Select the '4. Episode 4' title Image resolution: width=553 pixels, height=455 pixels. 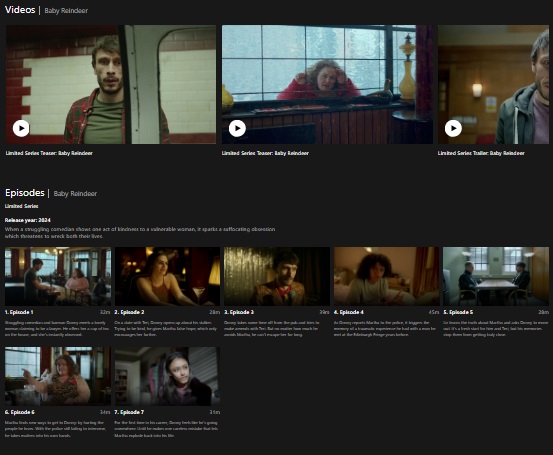[x=348, y=312]
